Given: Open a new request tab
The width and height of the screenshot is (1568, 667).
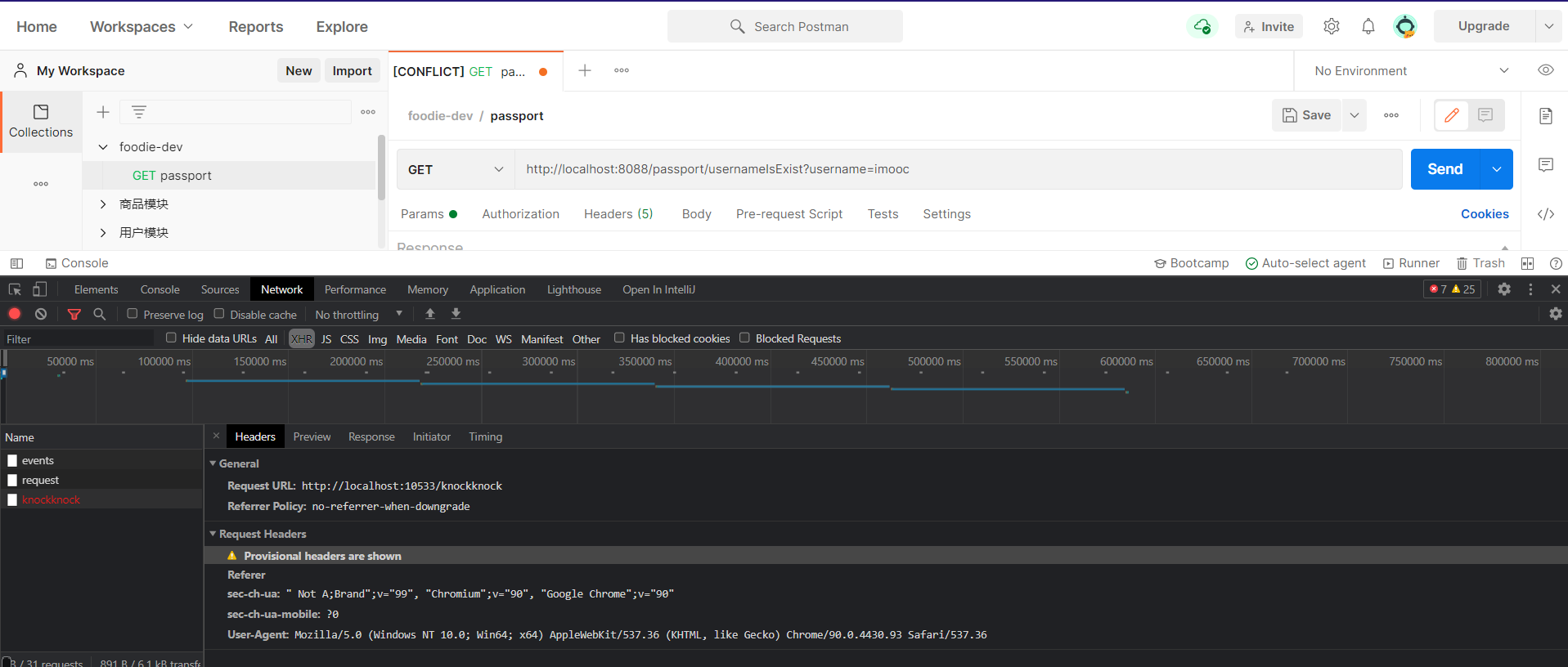Looking at the screenshot, I should click(585, 70).
